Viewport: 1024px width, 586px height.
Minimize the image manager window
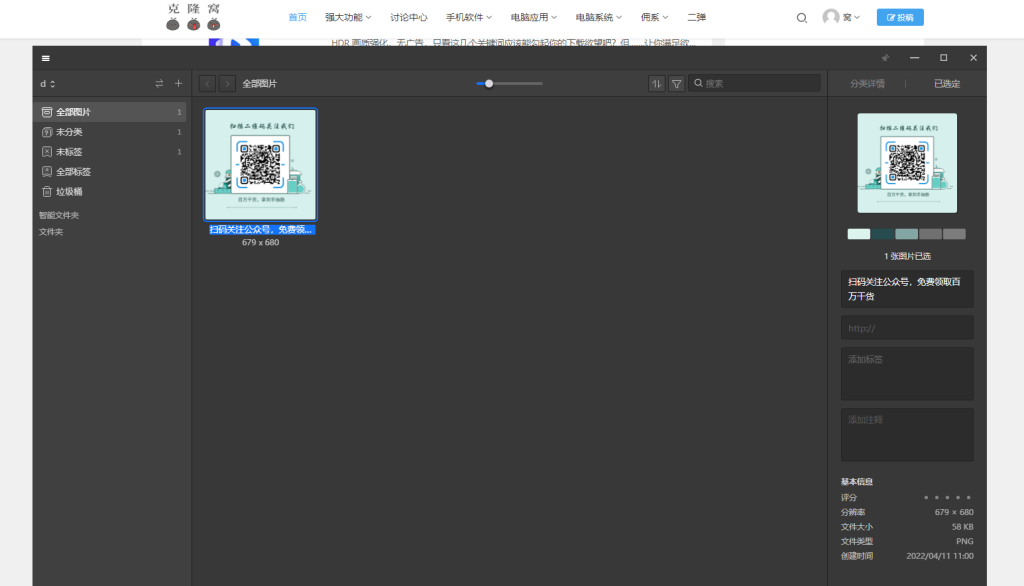pos(914,58)
